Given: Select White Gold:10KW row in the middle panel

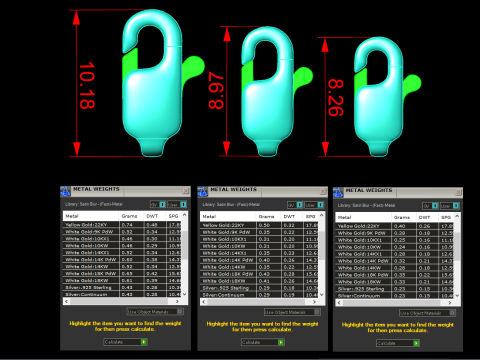Looking at the screenshot, I should pos(259,246).
